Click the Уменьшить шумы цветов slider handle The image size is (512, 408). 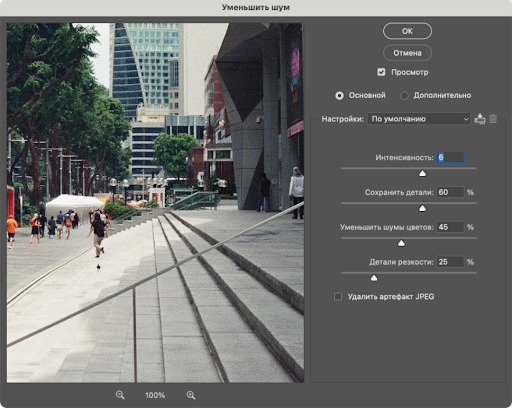401,243
